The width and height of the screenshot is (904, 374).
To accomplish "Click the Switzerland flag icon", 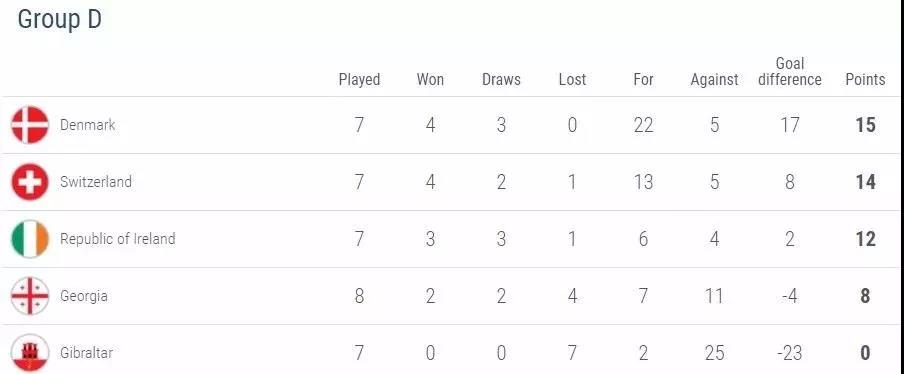I will coord(30,182).
